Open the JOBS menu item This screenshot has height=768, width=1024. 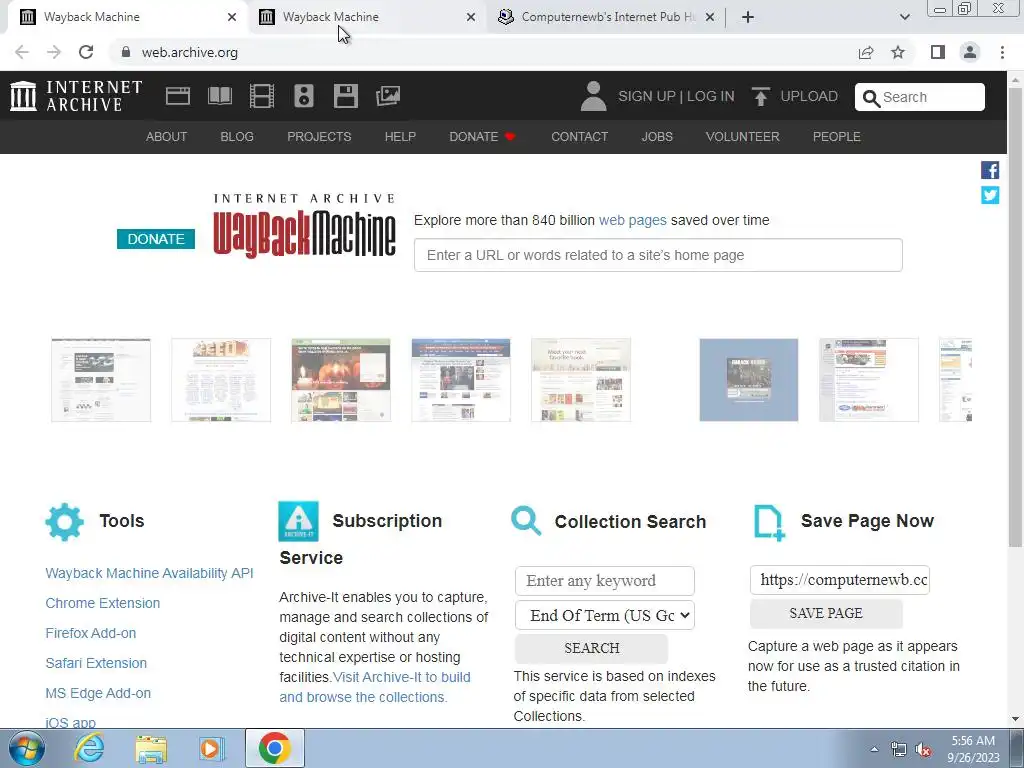click(x=657, y=136)
